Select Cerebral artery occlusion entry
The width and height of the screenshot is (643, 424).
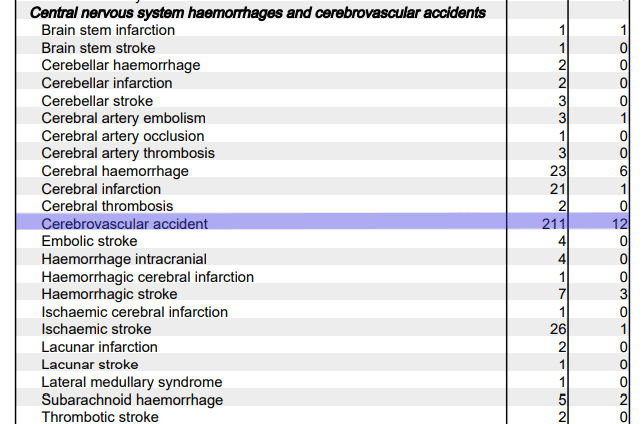coord(123,136)
